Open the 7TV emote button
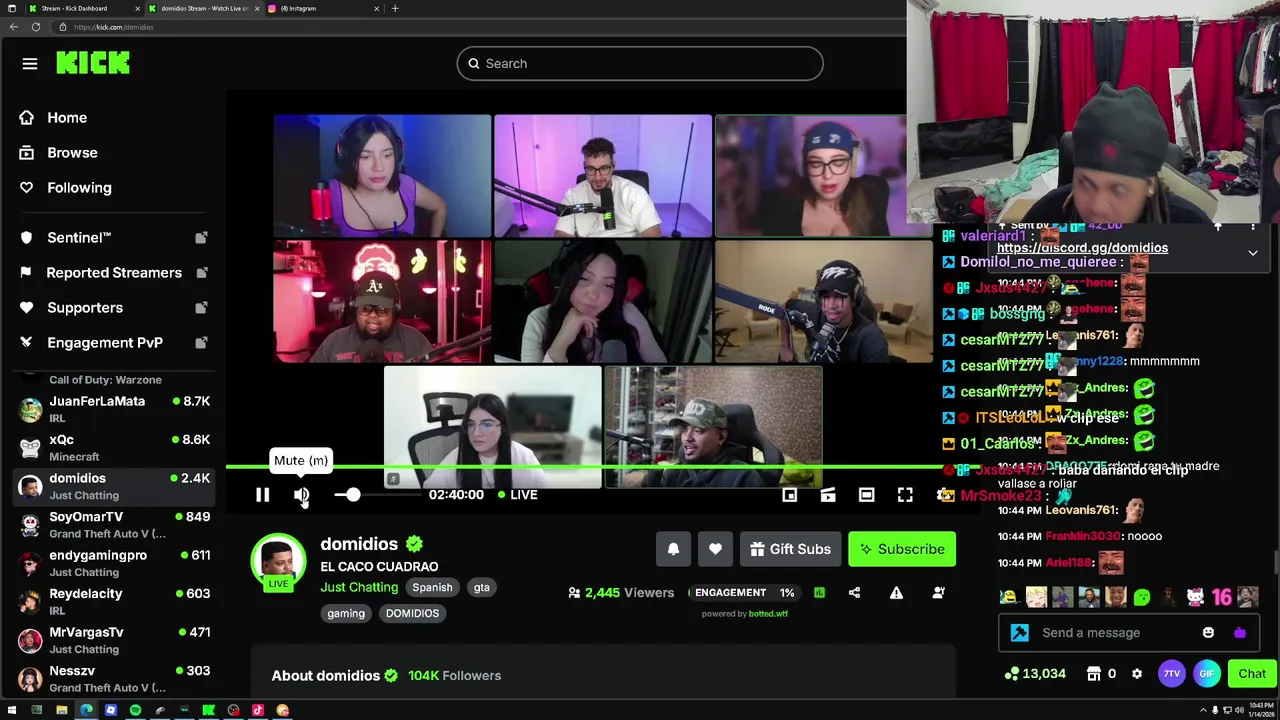Image resolution: width=1280 pixels, height=720 pixels. (1171, 674)
